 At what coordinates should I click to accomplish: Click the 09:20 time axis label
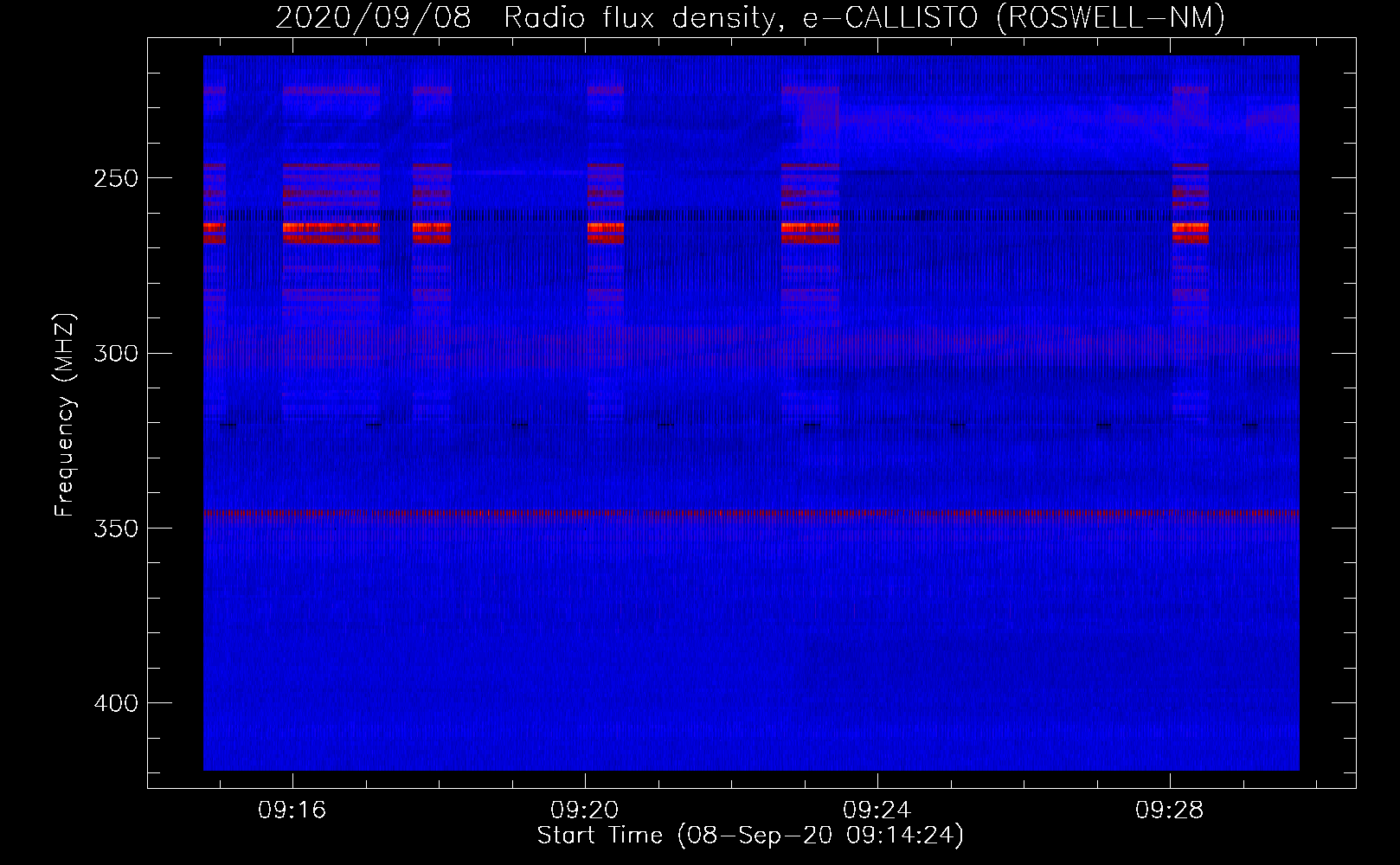[585, 810]
